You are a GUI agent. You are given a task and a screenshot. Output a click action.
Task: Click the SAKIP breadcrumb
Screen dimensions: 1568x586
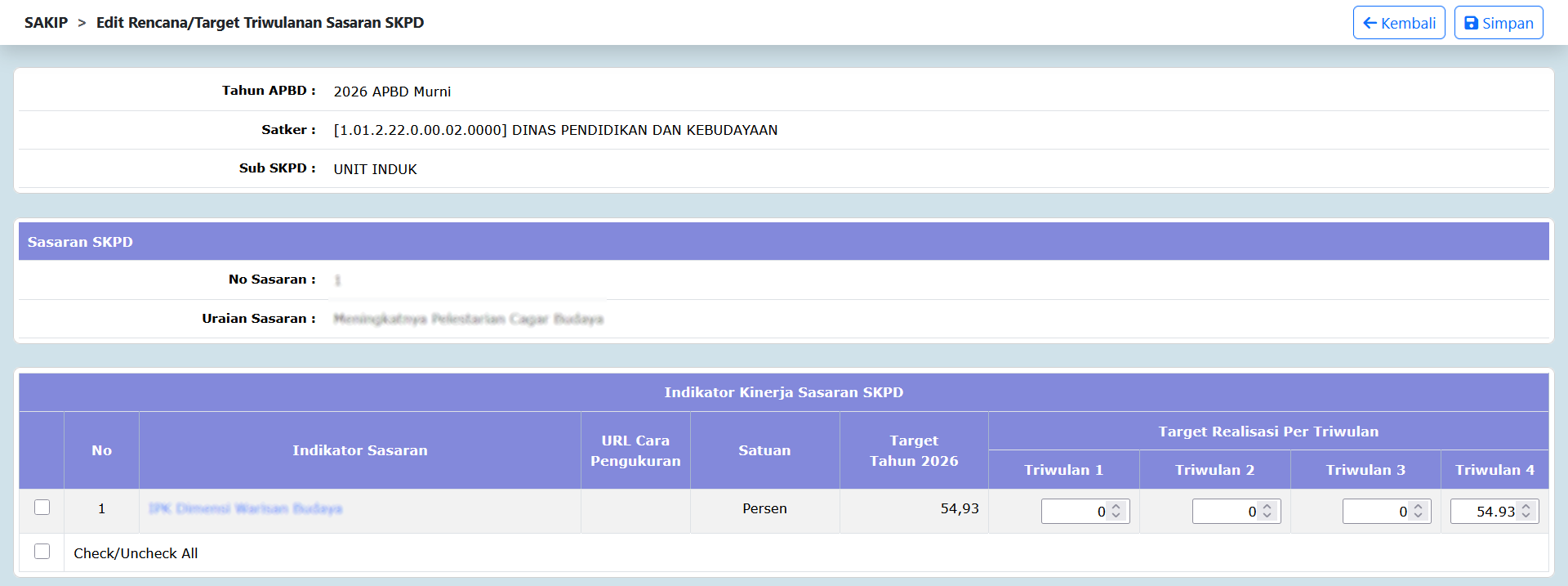coord(46,23)
